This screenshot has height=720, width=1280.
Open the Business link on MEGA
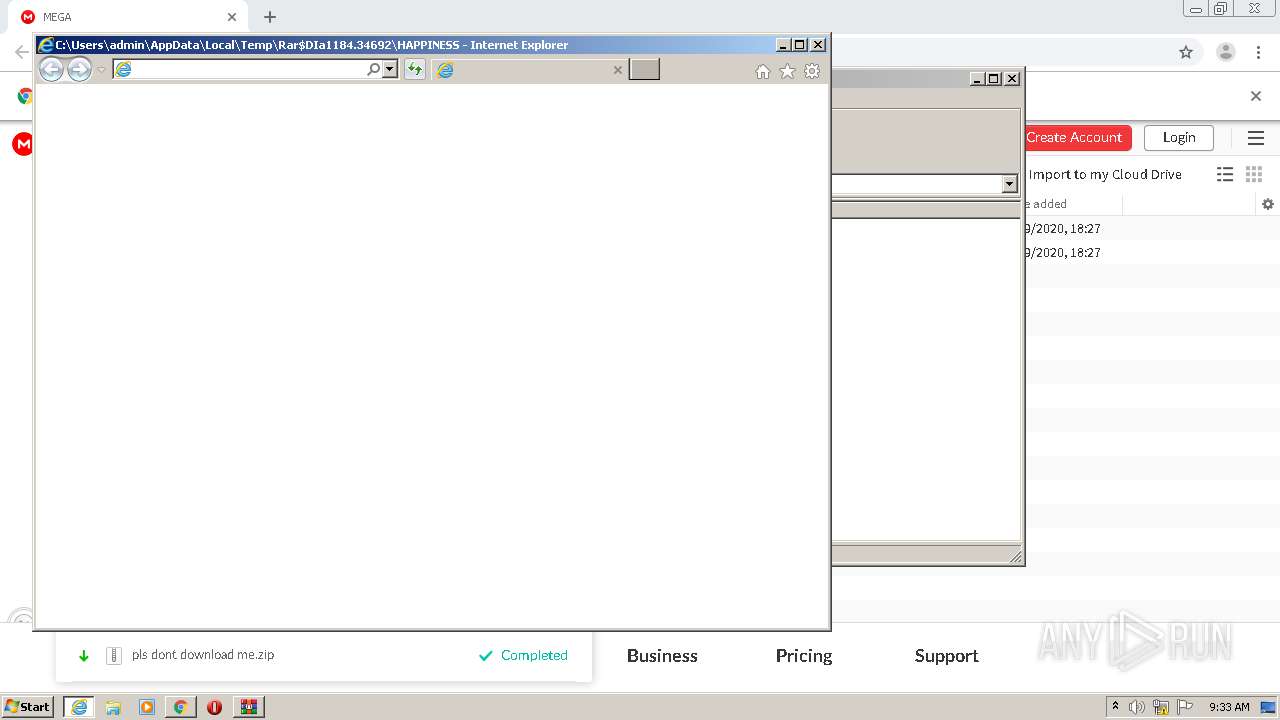click(662, 656)
